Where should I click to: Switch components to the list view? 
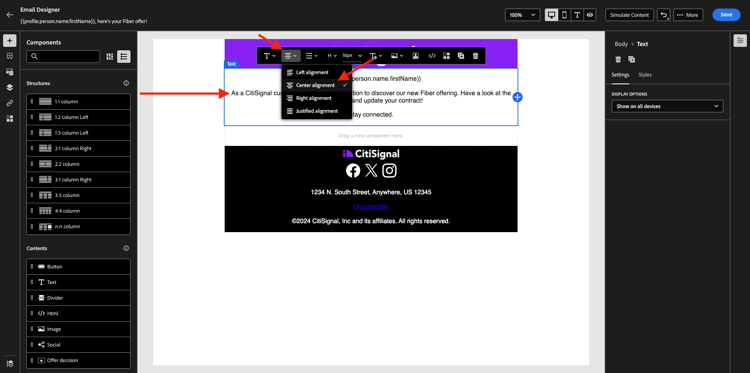(x=124, y=56)
